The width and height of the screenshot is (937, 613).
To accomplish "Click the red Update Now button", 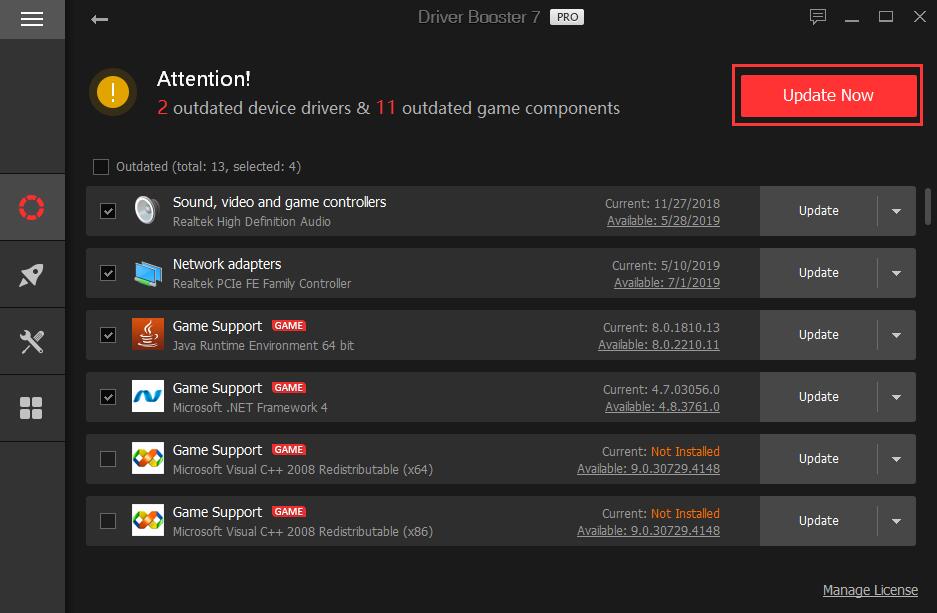I will point(828,96).
